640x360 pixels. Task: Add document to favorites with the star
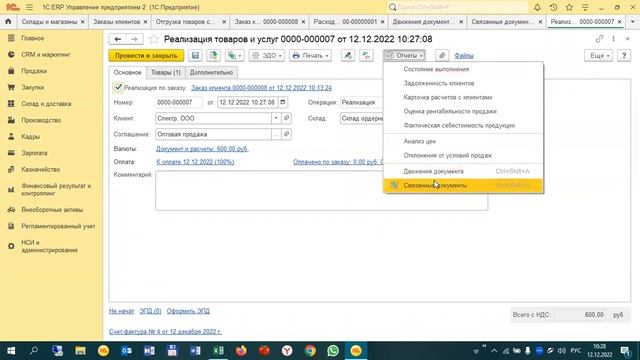[153, 39]
